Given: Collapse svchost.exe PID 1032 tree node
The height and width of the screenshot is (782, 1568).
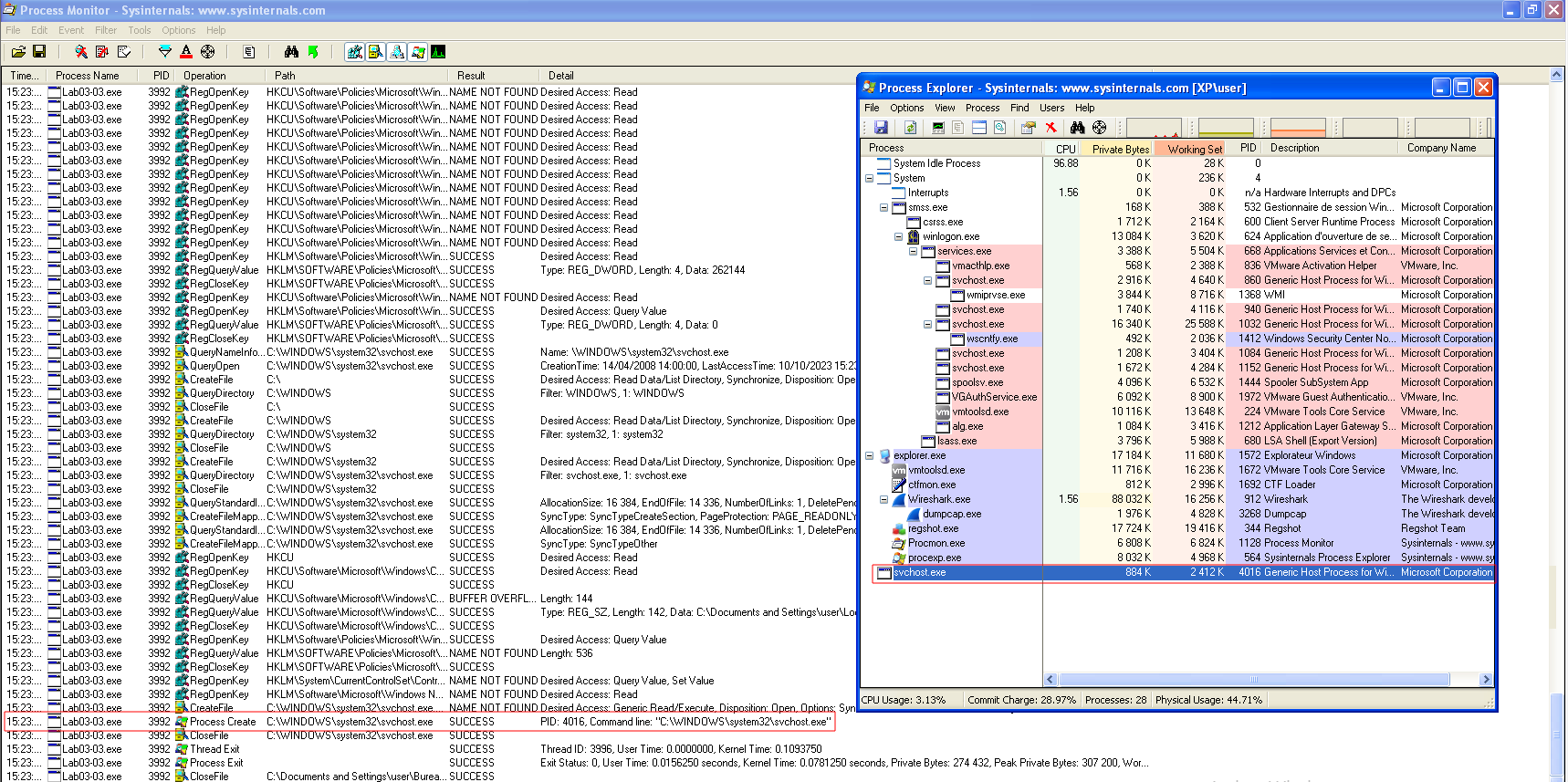Looking at the screenshot, I should pyautogui.click(x=927, y=324).
